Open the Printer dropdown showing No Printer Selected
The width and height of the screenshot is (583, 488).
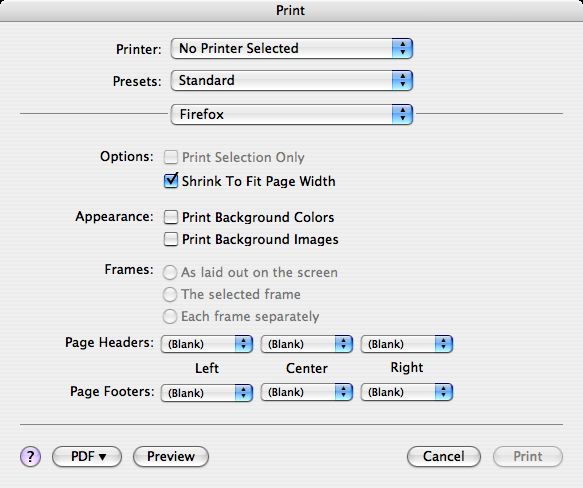(292, 48)
